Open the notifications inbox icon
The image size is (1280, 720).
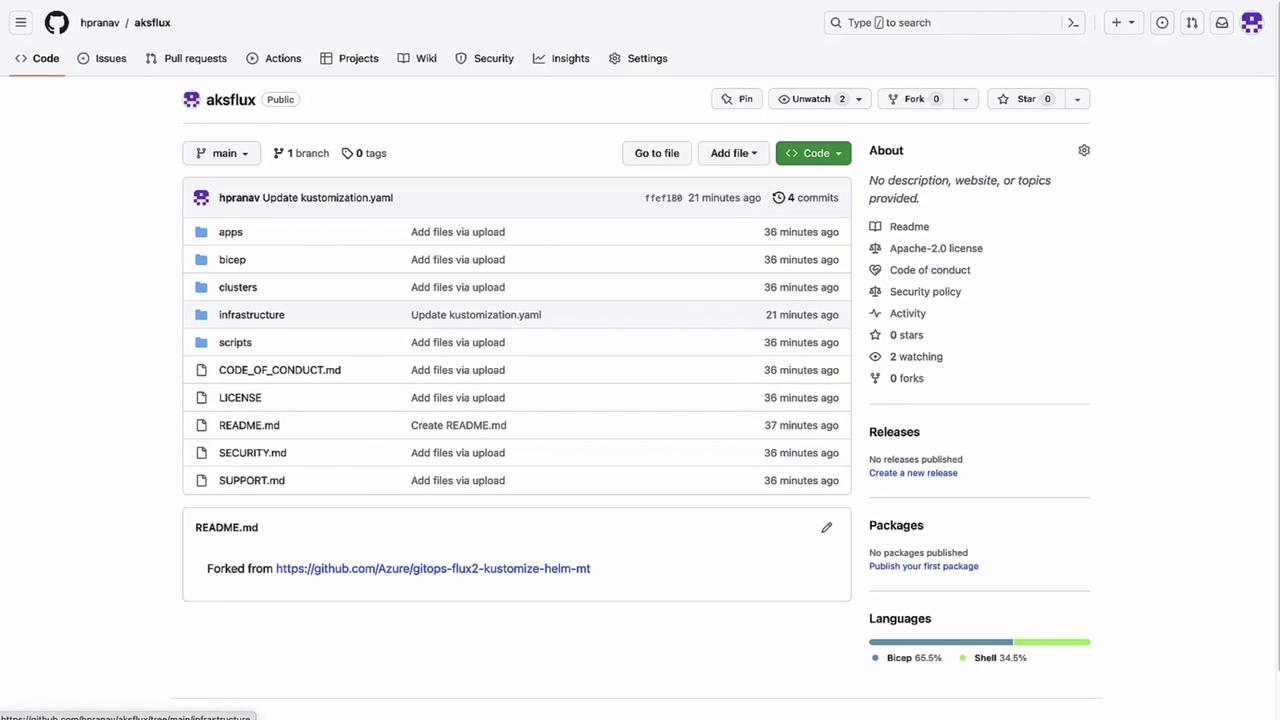tap(1222, 22)
